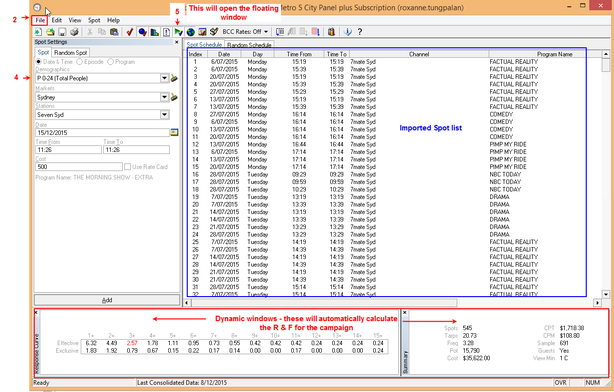Sort by the Time From column header
The height and width of the screenshot is (392, 614).
[299, 54]
